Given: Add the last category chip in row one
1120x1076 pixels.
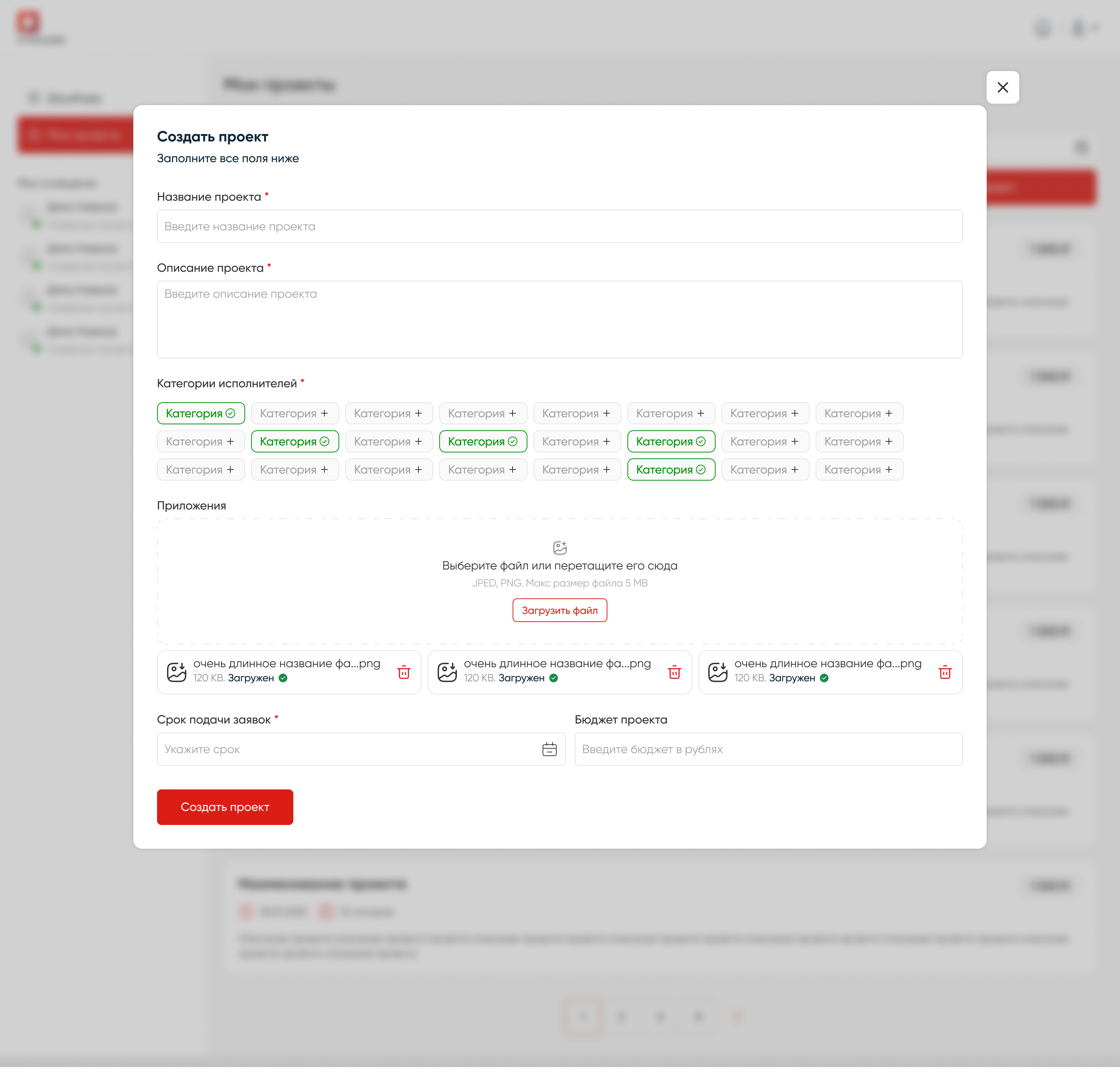Looking at the screenshot, I should [859, 413].
